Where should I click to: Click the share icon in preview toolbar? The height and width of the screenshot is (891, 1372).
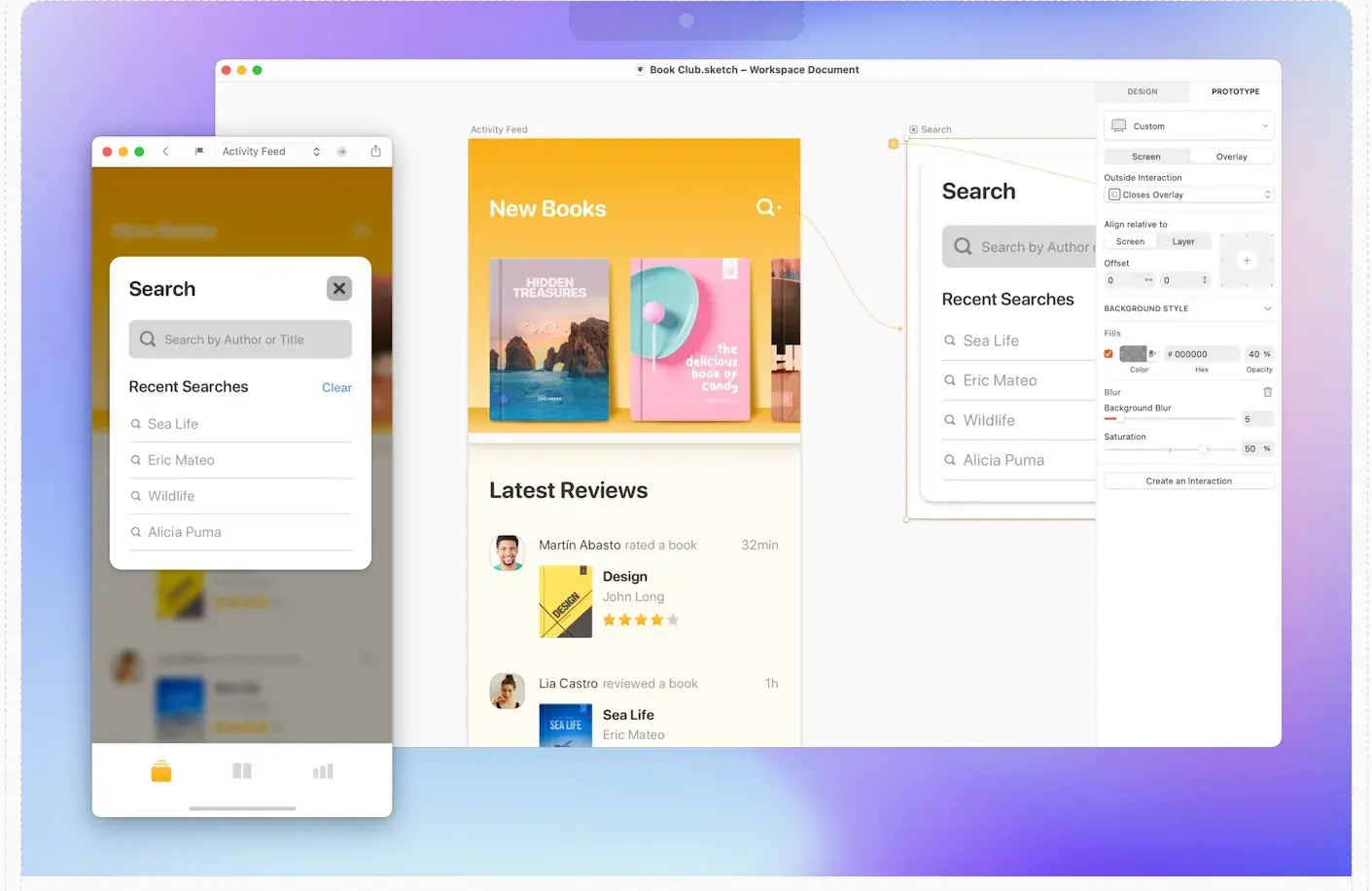(x=375, y=152)
